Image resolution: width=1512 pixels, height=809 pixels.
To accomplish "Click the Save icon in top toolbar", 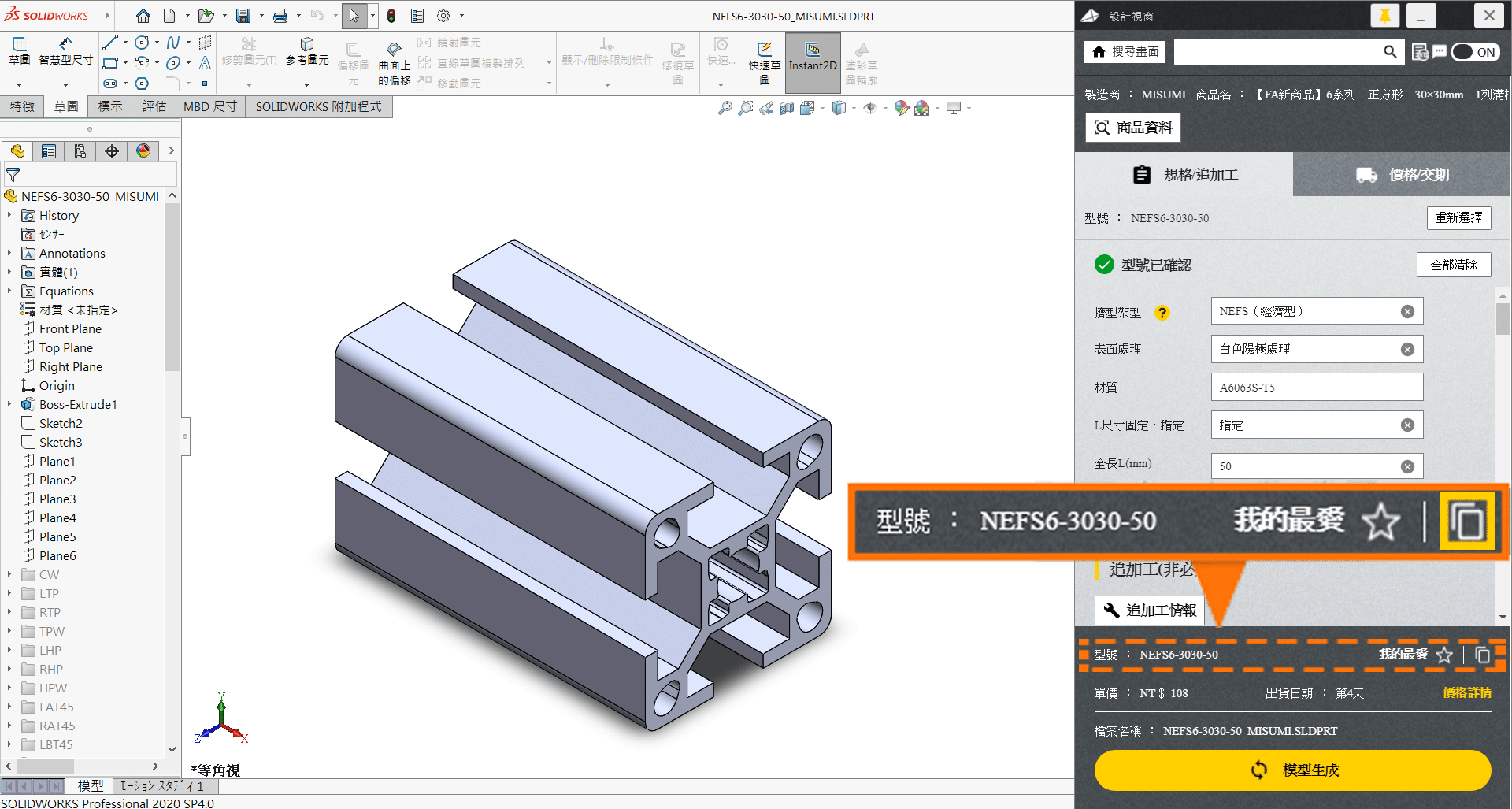I will point(243,16).
